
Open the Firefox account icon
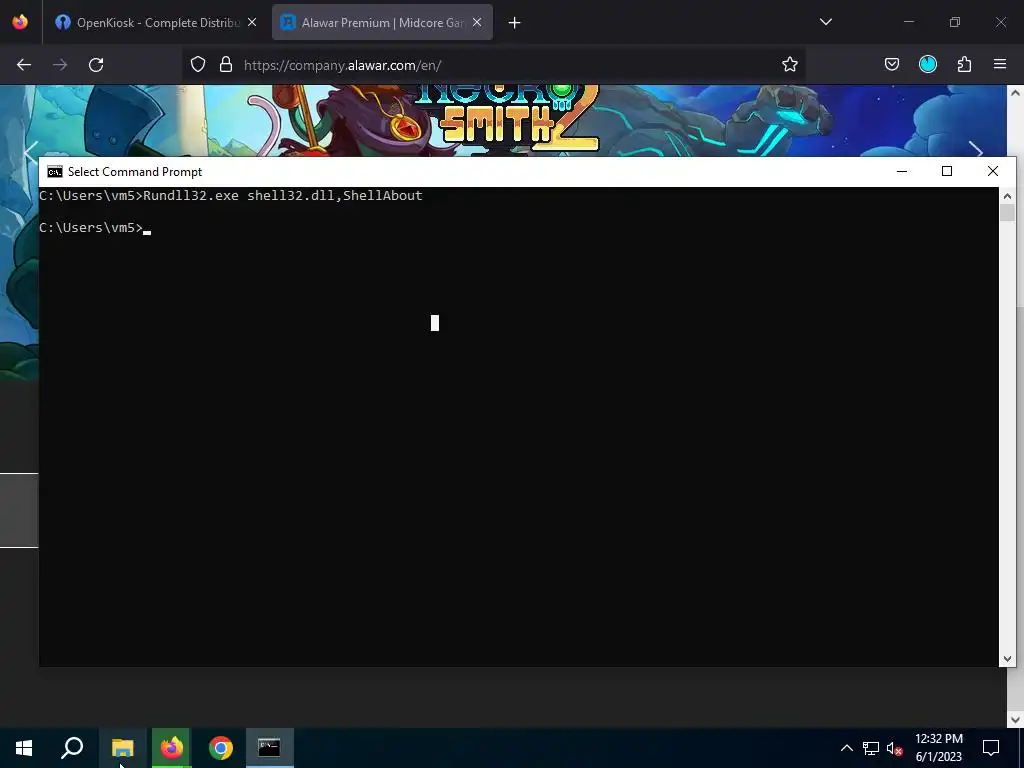[x=928, y=65]
